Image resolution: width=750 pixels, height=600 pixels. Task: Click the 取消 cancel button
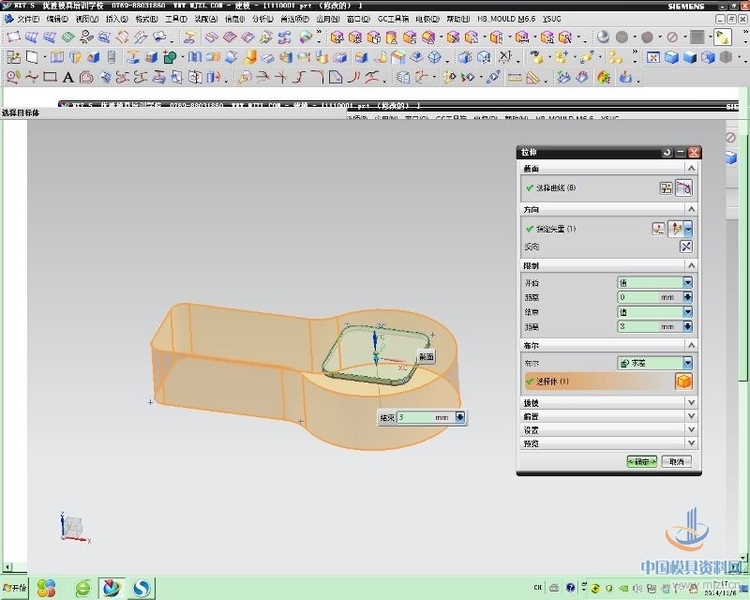pyautogui.click(x=677, y=461)
